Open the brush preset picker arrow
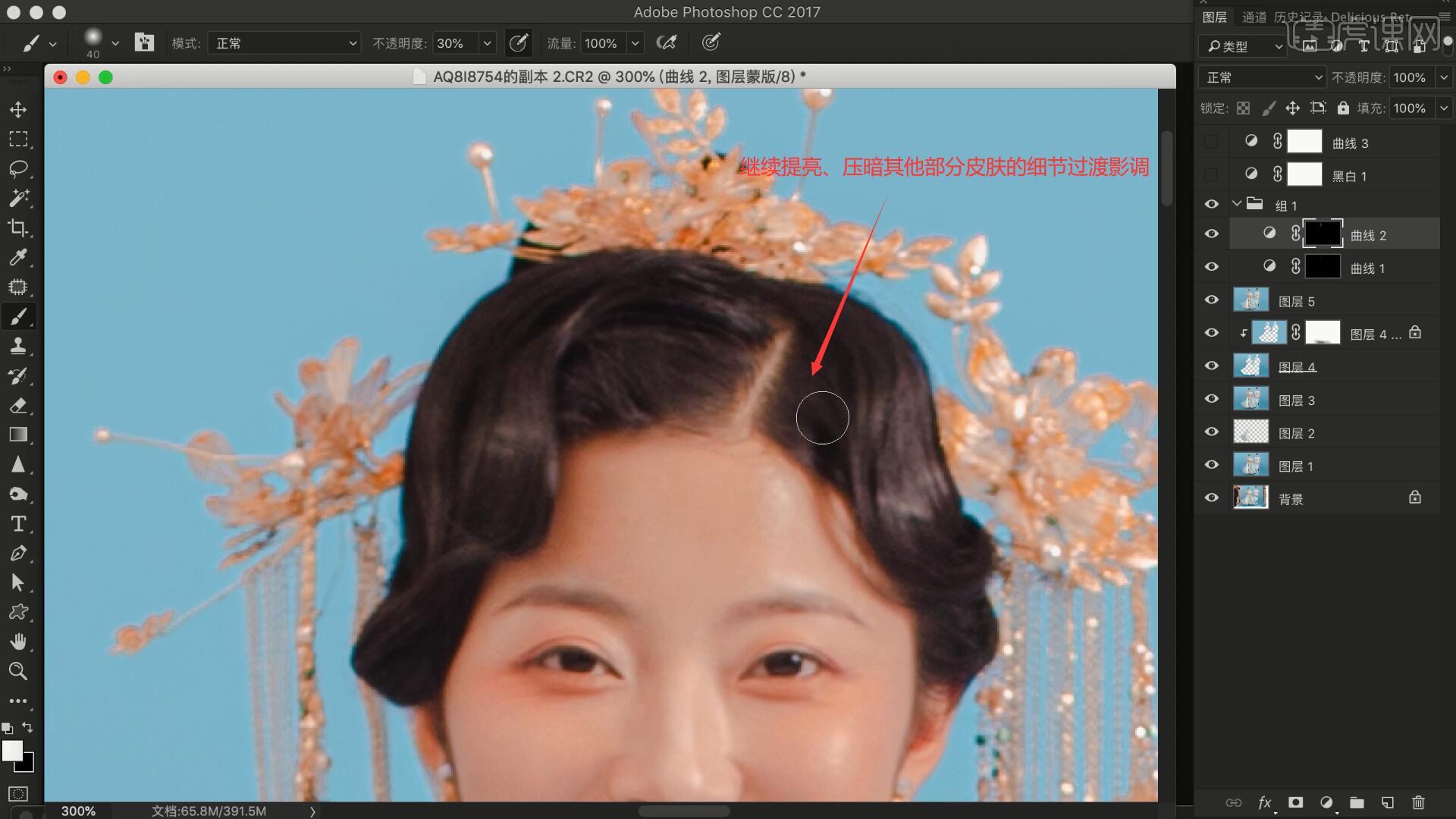The height and width of the screenshot is (819, 1456). (x=115, y=43)
